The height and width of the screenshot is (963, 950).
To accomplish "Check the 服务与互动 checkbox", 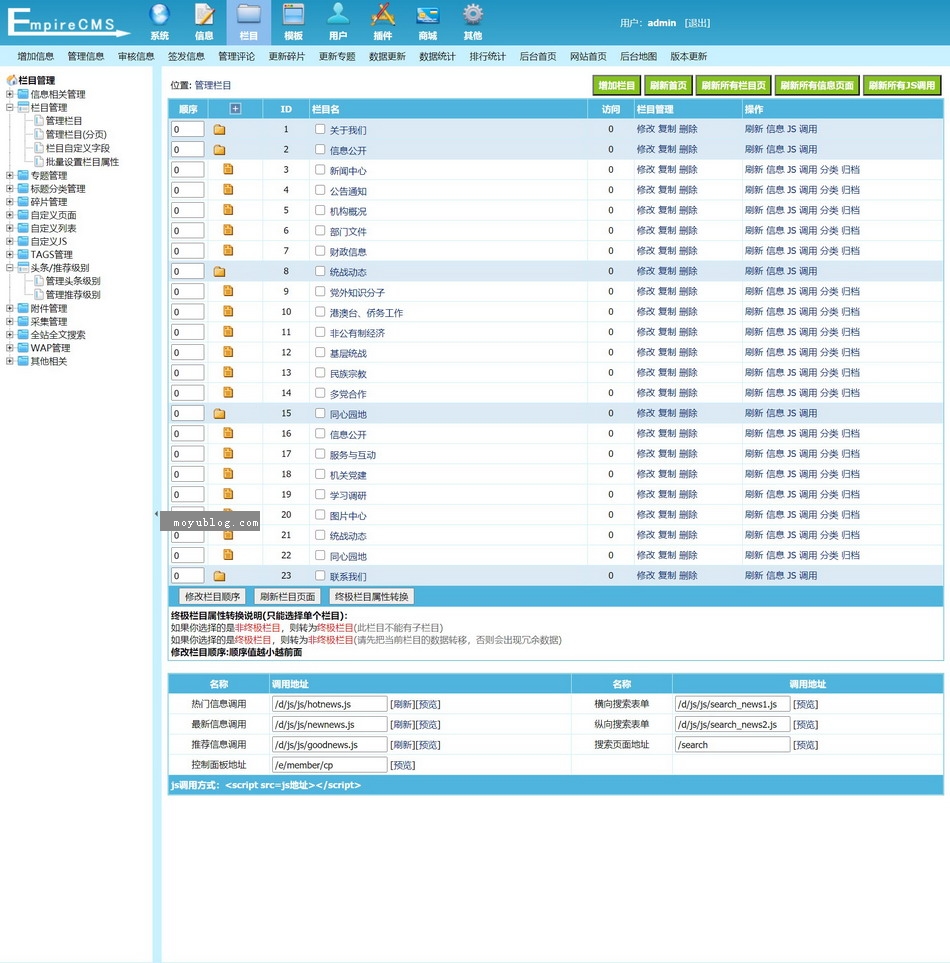I will tap(320, 454).
